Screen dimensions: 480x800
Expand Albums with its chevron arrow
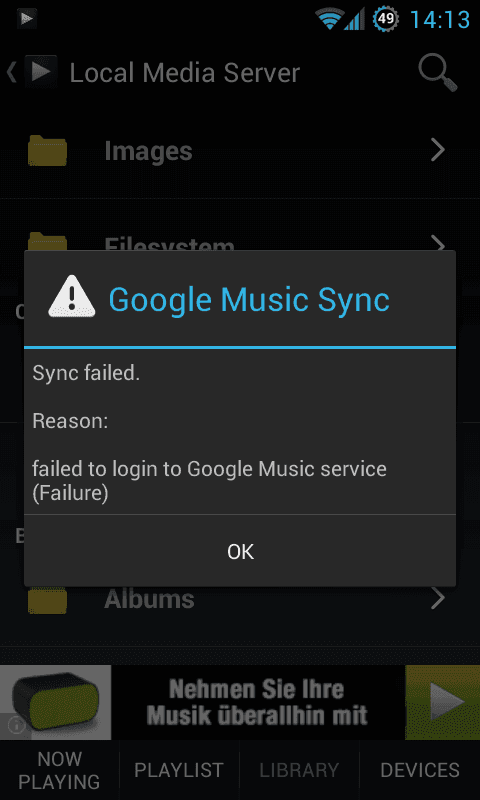click(438, 600)
